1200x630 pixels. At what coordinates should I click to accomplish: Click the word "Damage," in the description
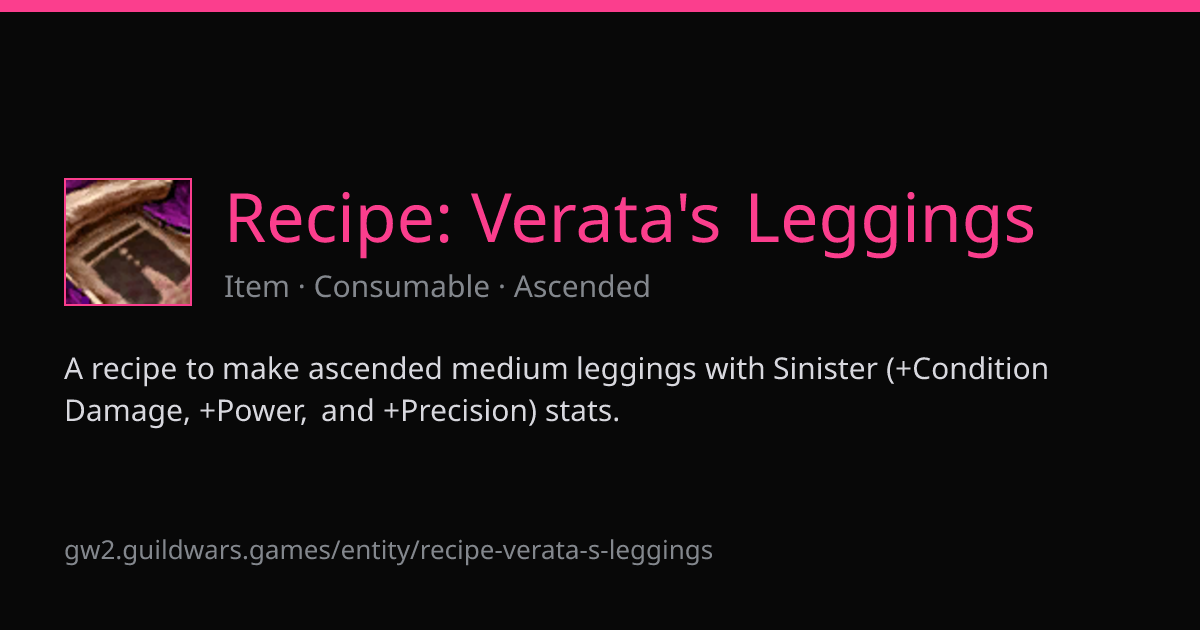tap(128, 413)
